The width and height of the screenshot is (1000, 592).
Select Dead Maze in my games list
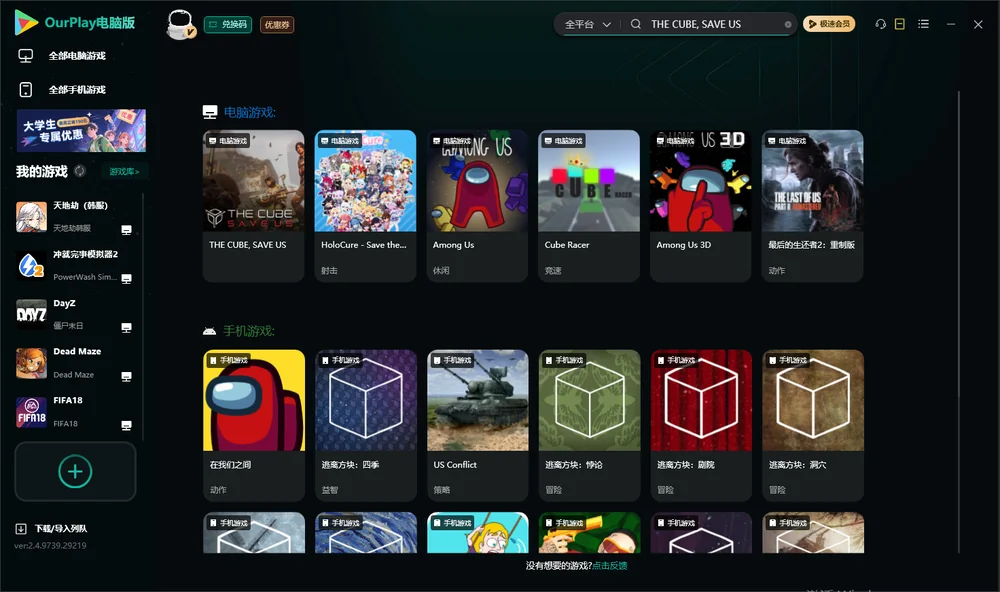[75, 363]
